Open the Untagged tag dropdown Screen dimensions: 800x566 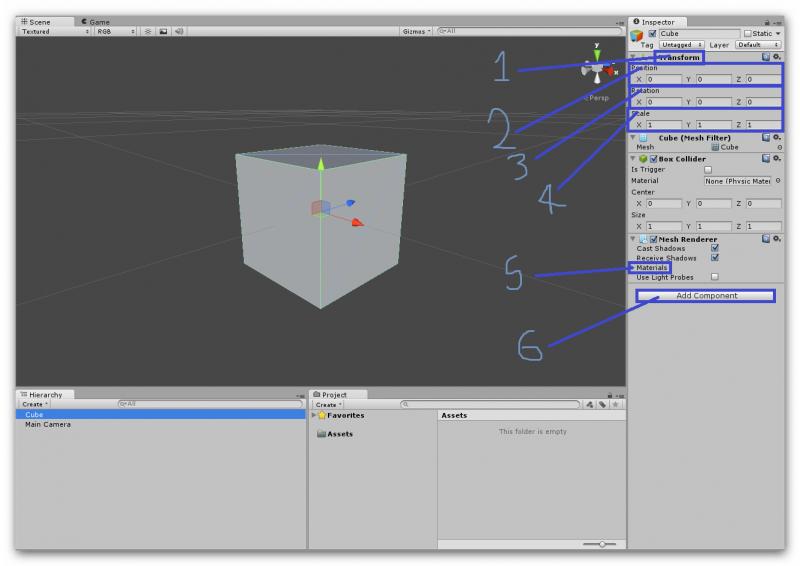(x=682, y=45)
